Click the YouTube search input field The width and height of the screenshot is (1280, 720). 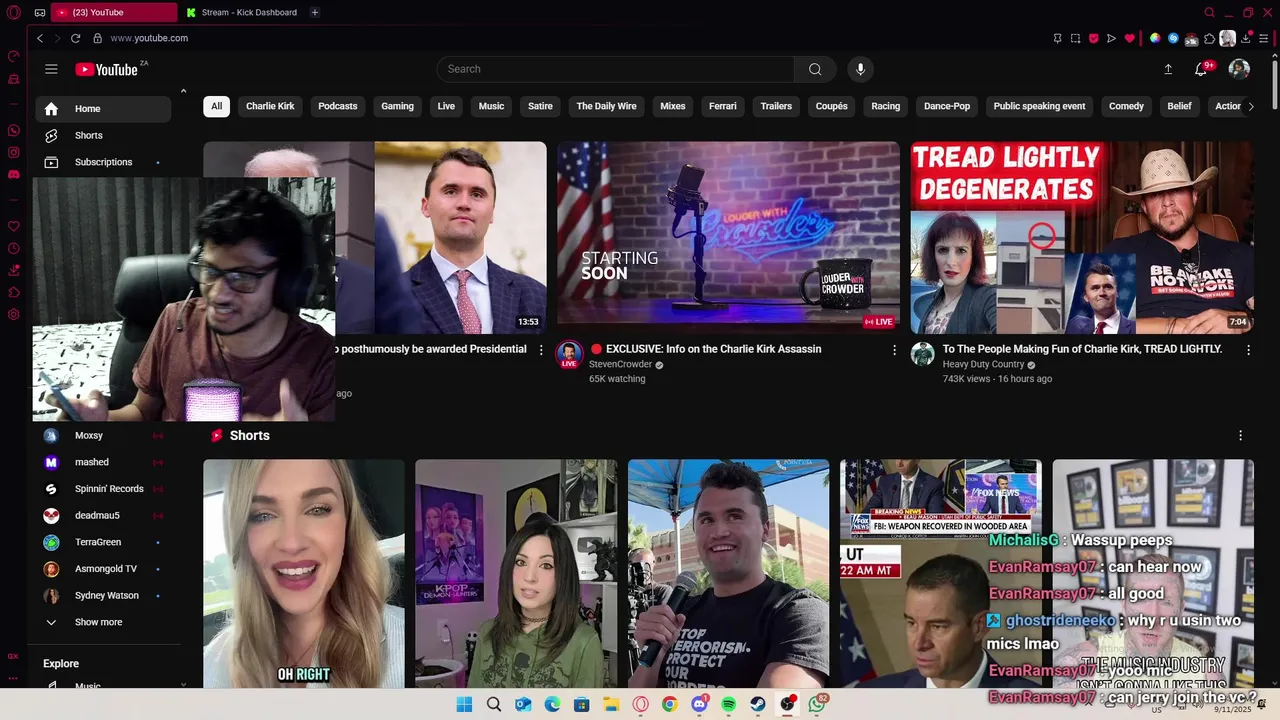pyautogui.click(x=615, y=69)
